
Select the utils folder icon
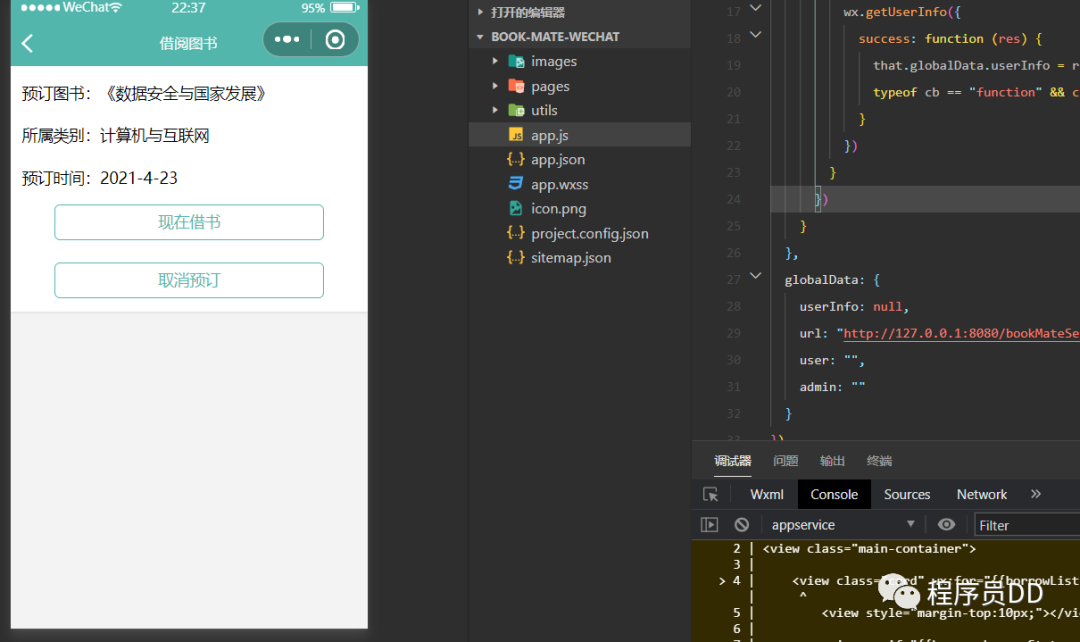click(516, 110)
